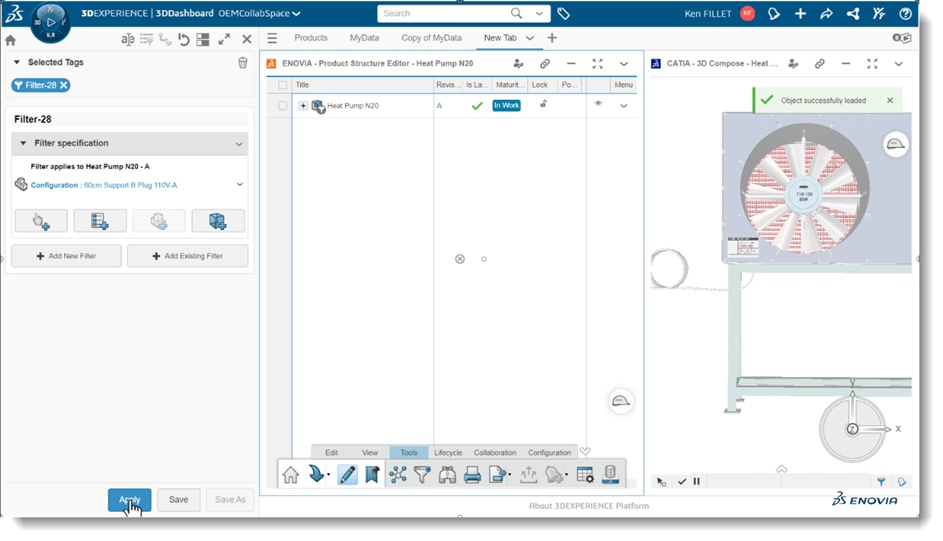Open the Help question mark icon
The width and height of the screenshot is (943, 541).
905,13
